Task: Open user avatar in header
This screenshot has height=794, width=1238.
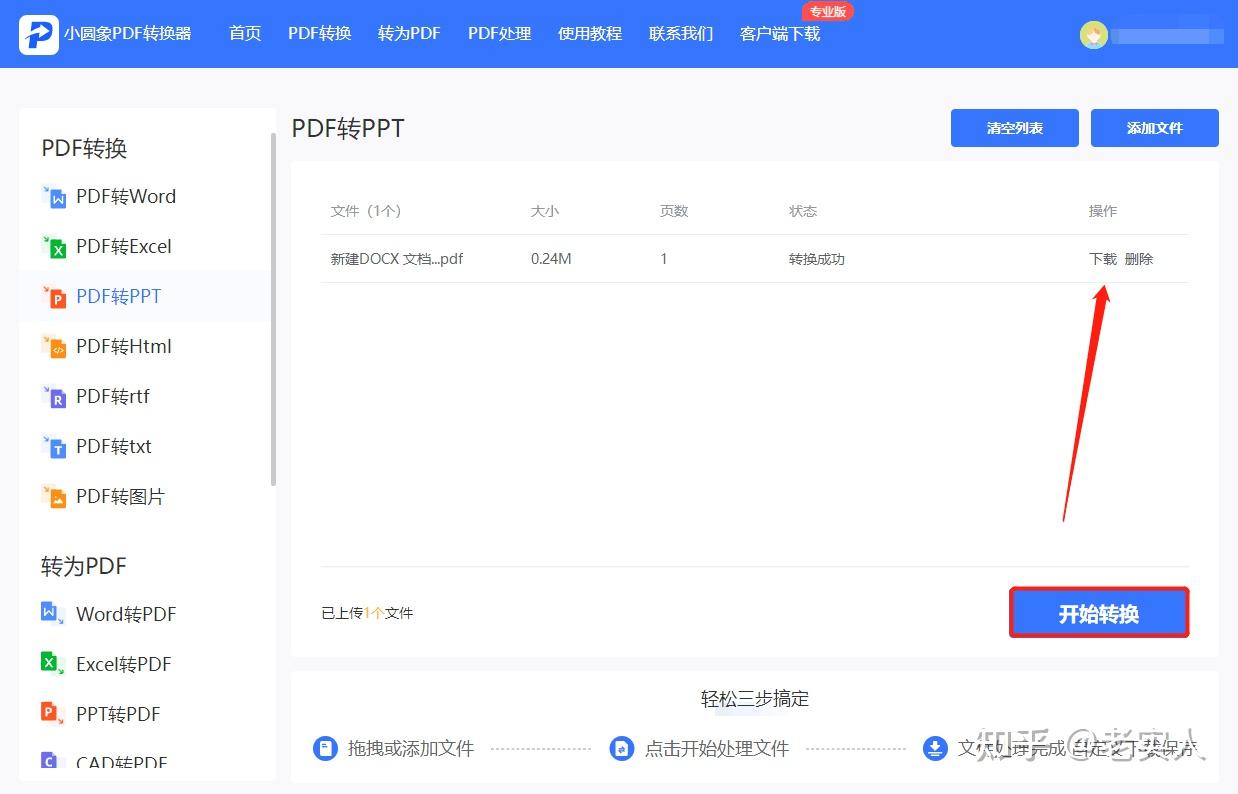Action: [x=1094, y=35]
